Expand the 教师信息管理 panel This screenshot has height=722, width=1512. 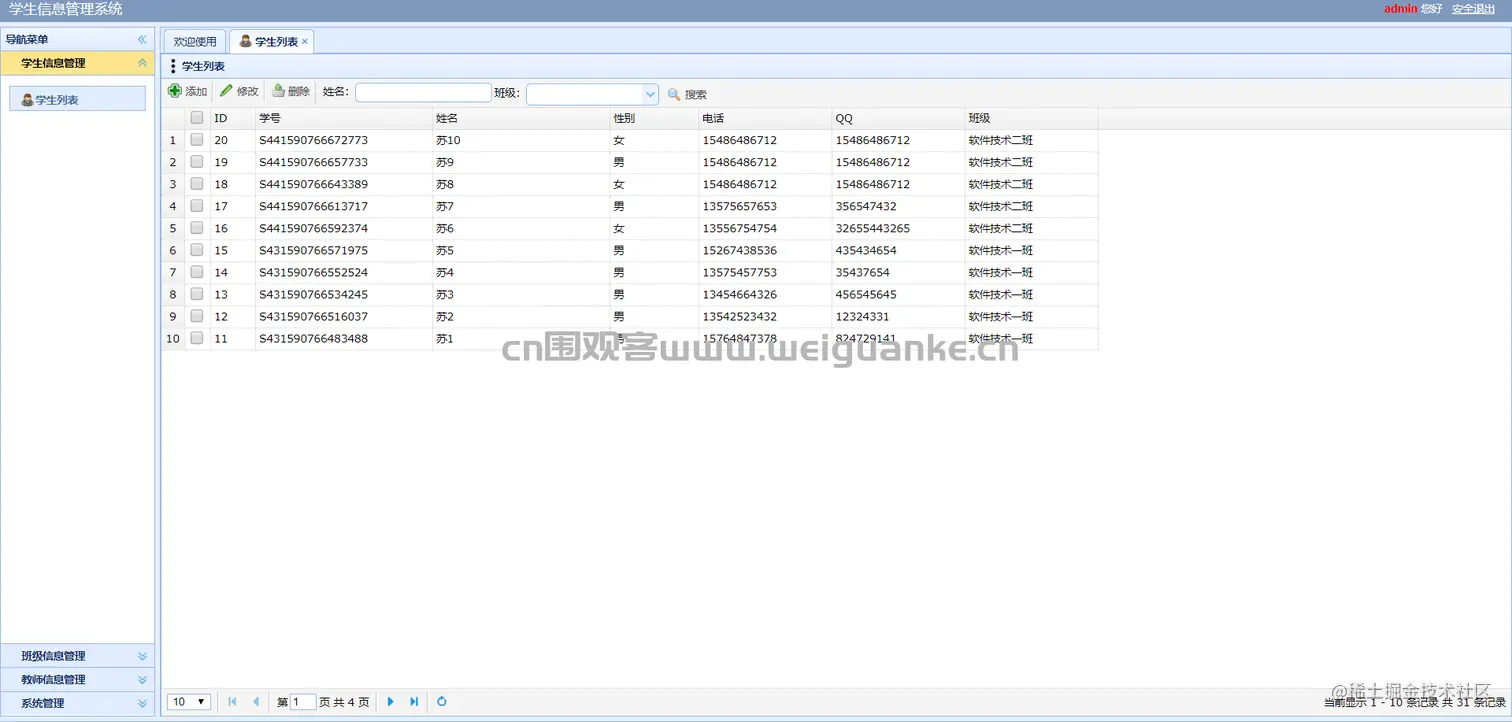click(x=142, y=680)
